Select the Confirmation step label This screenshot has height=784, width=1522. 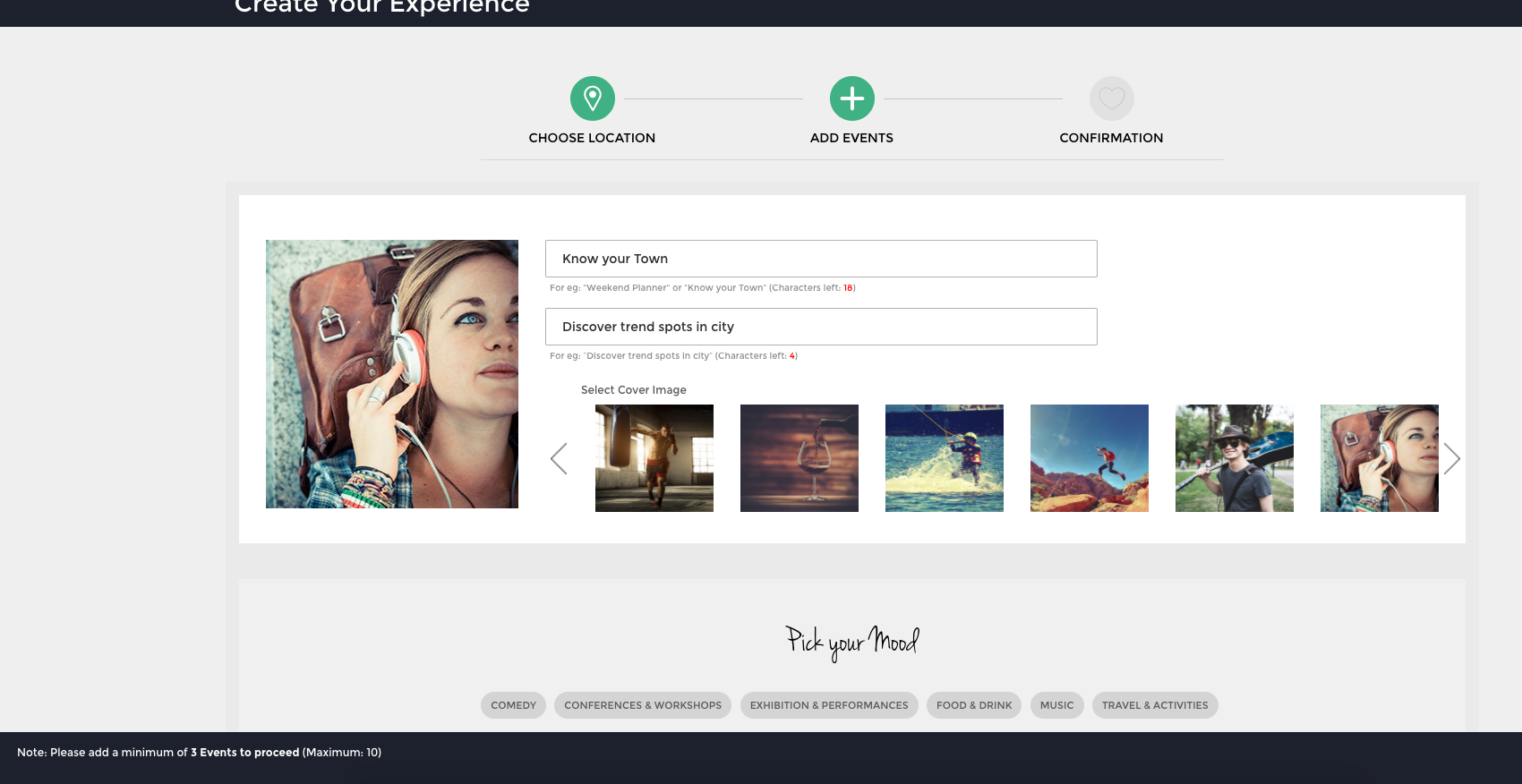1111,138
